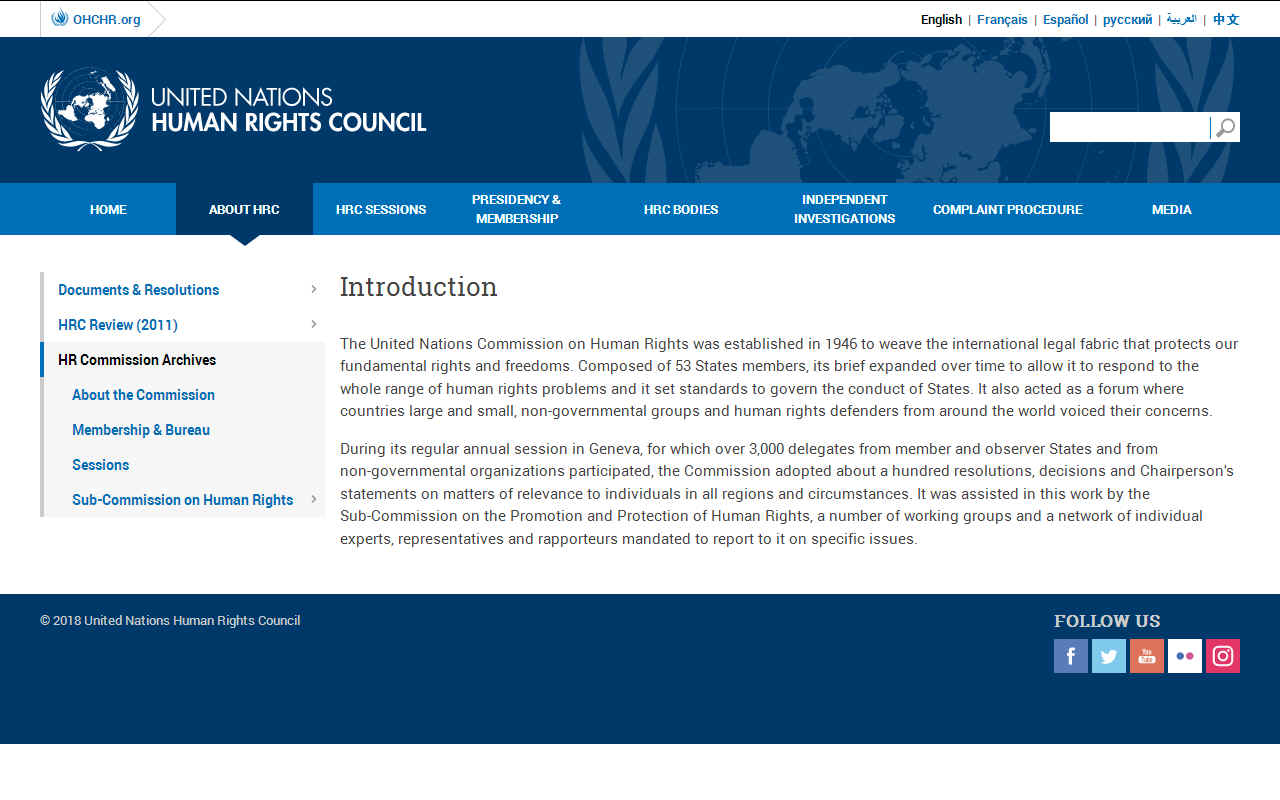
Task: Open the Sessions sidebar link
Action: tap(100, 464)
